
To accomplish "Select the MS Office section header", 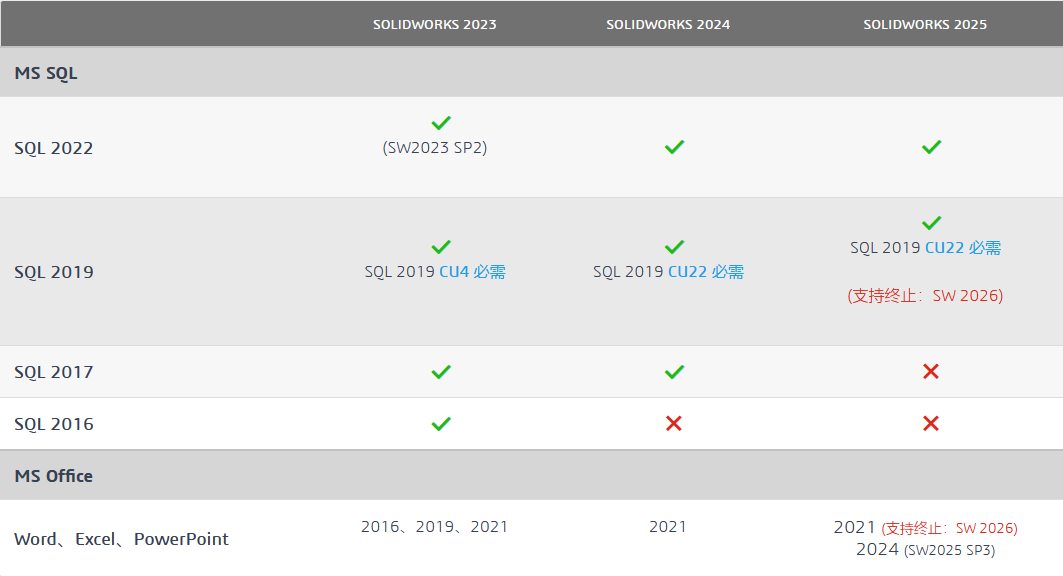I will [532, 476].
